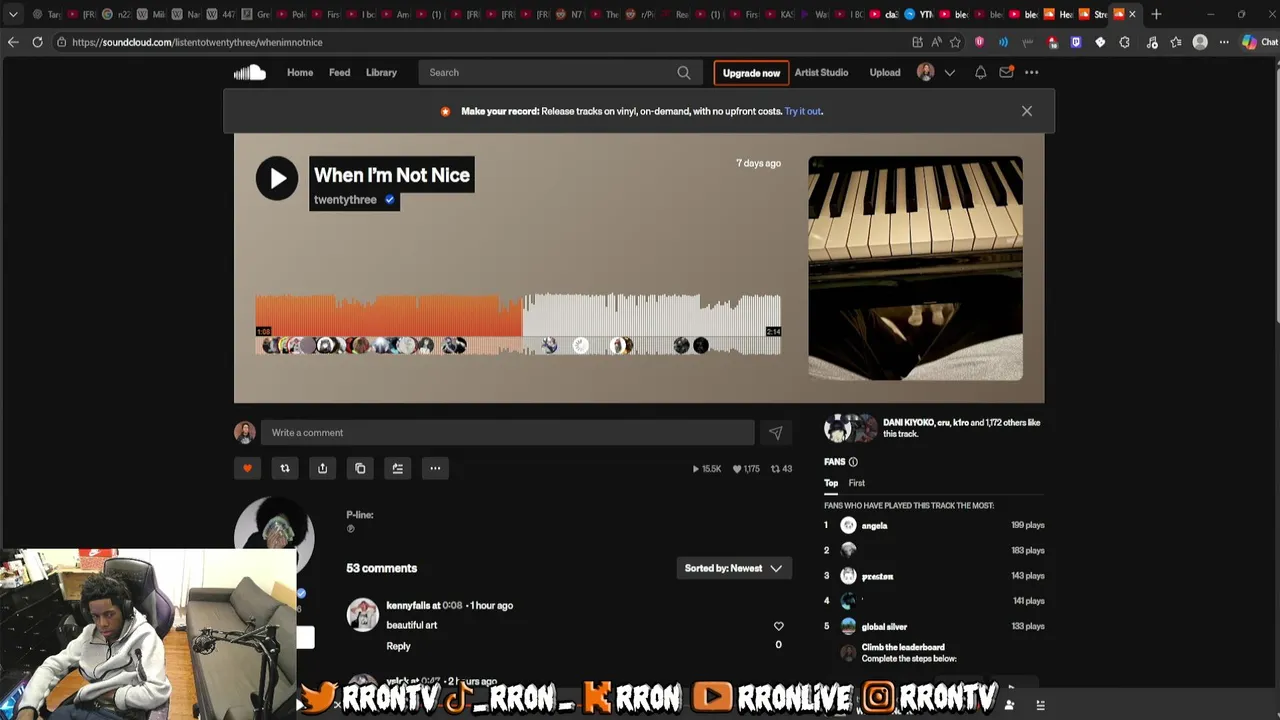Open the browser tab list chevron
The width and height of the screenshot is (1280, 720).
(x=13, y=14)
